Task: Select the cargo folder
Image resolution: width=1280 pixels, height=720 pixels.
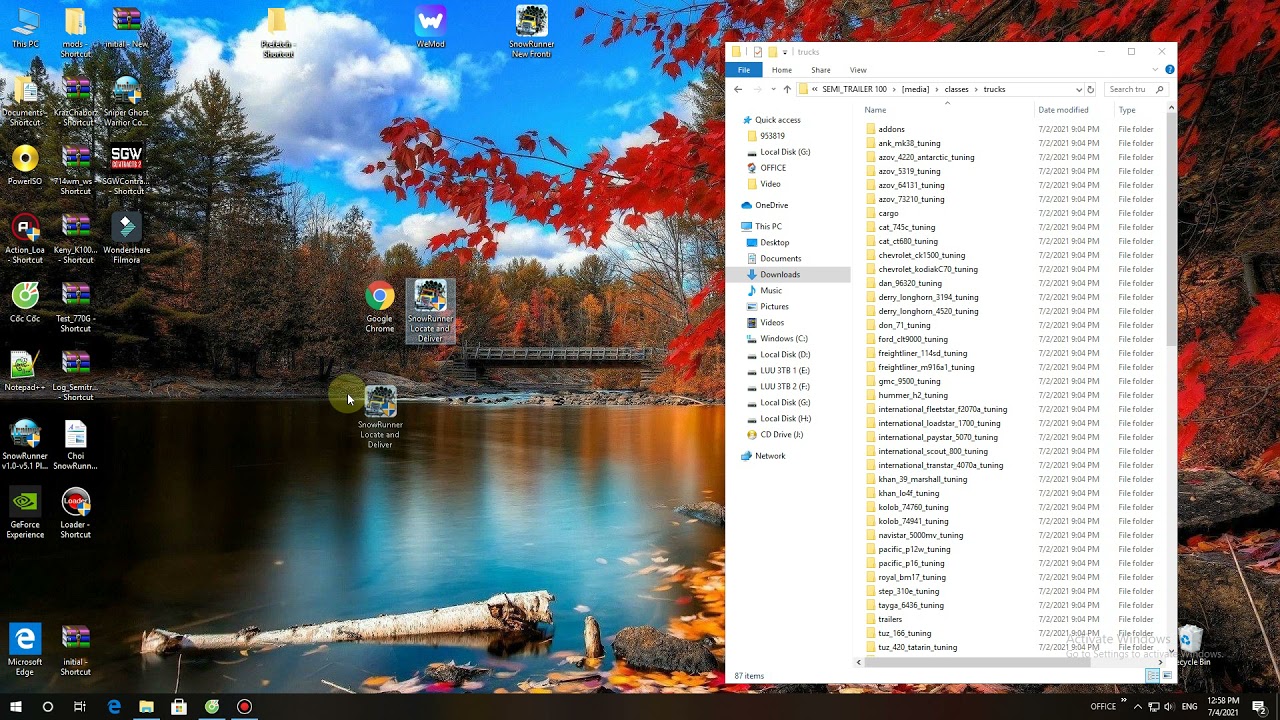Action: point(888,213)
